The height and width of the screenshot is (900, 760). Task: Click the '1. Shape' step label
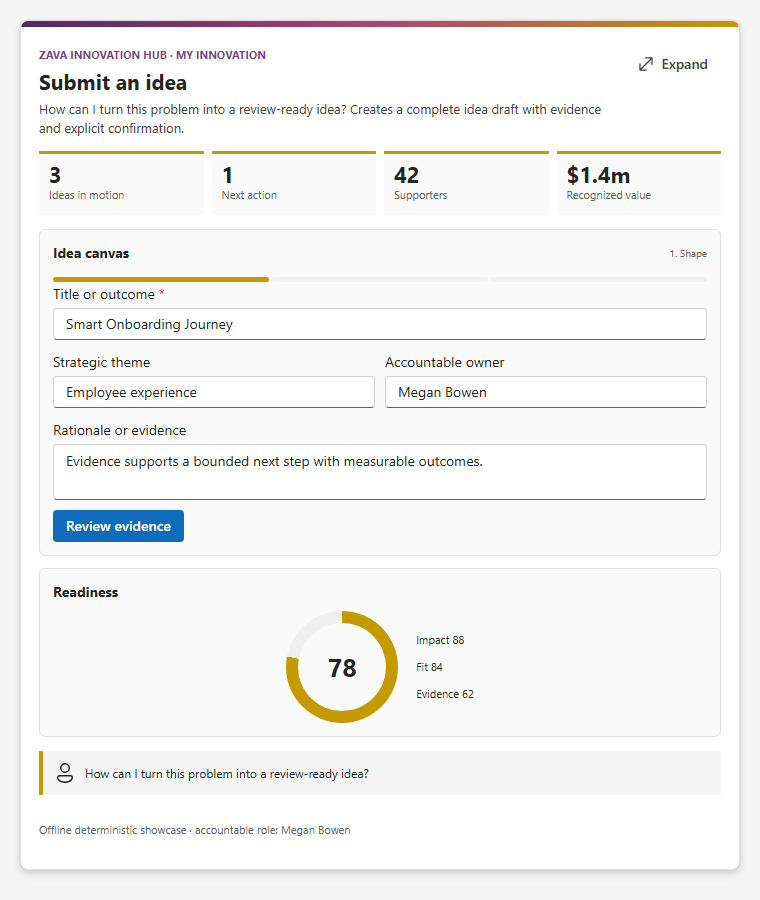[x=688, y=254]
